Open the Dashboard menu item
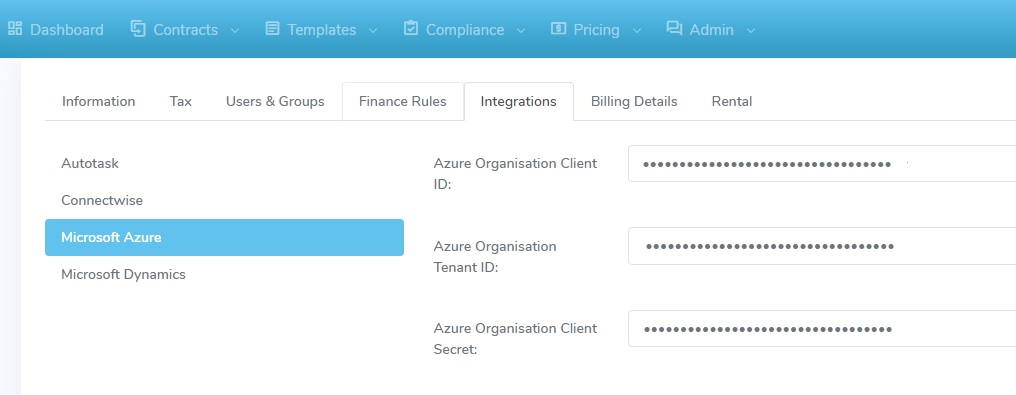 point(67,30)
